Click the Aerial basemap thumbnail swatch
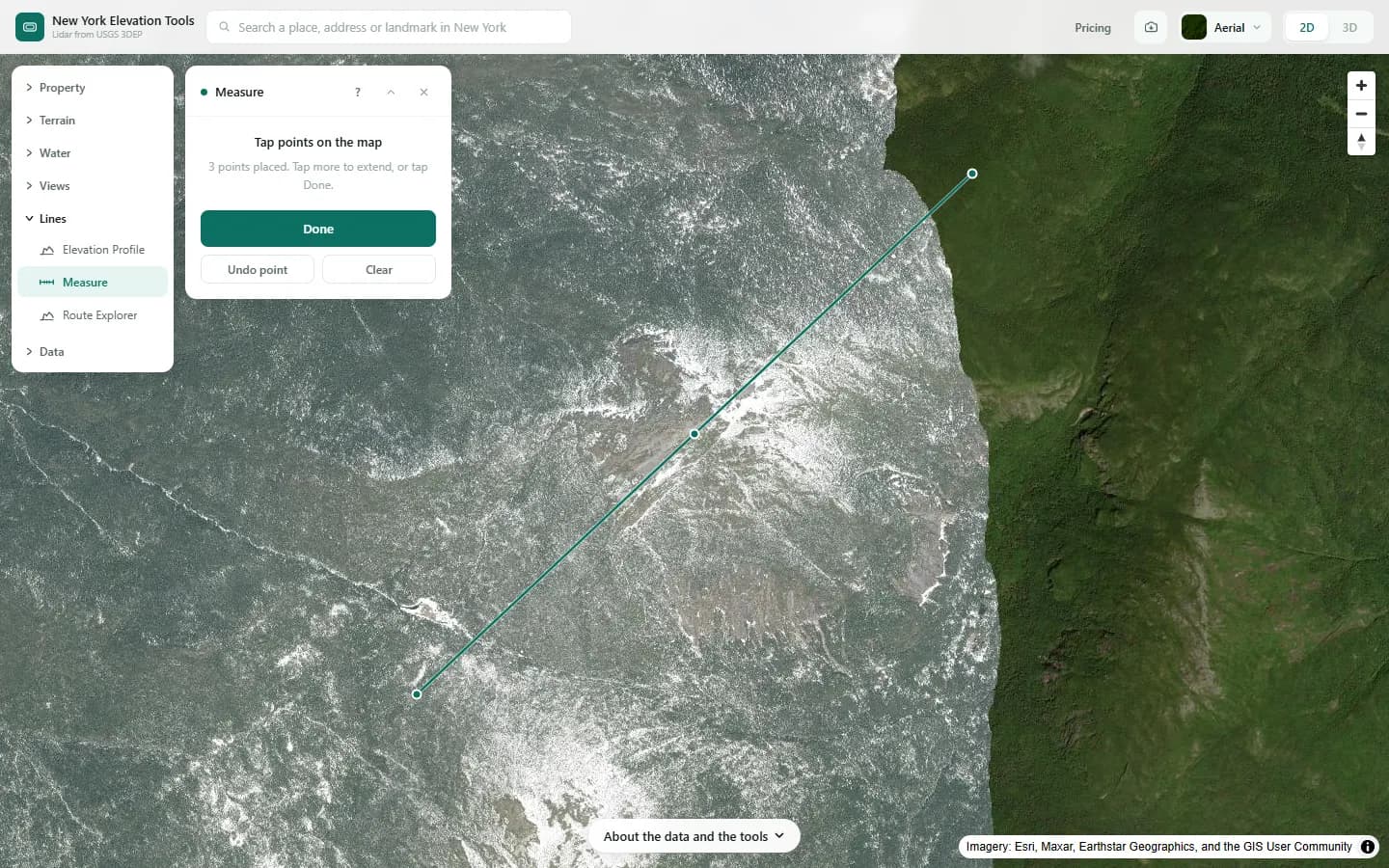 (x=1194, y=27)
